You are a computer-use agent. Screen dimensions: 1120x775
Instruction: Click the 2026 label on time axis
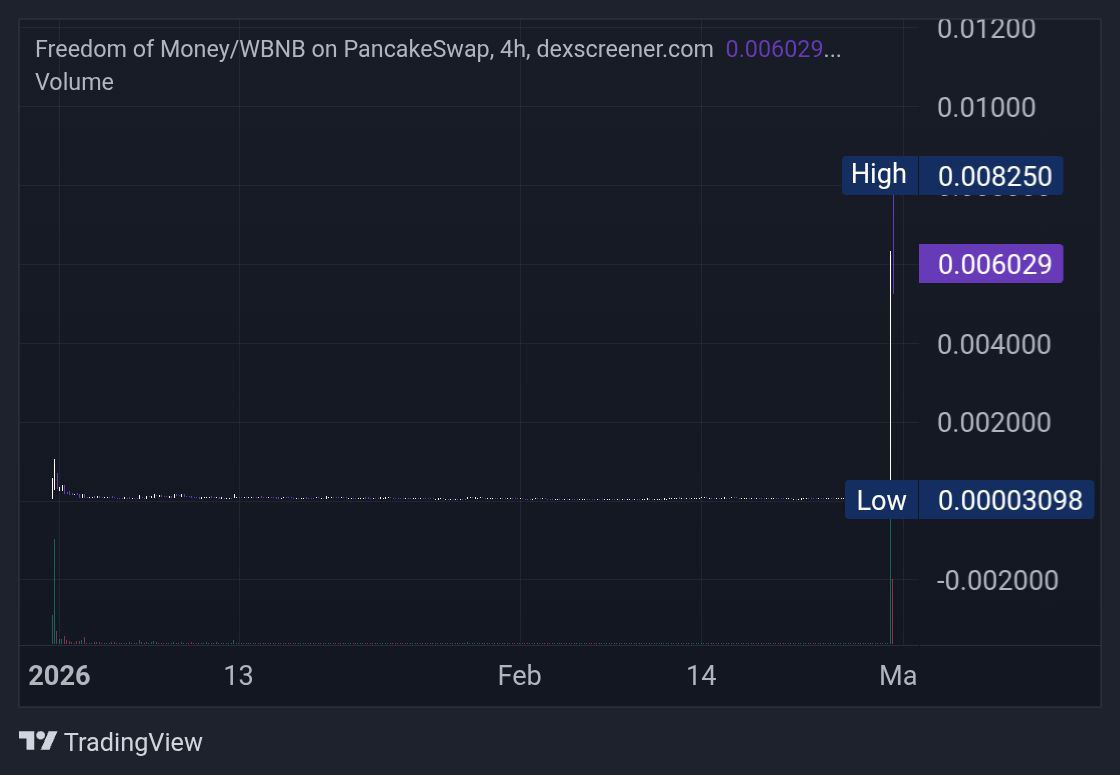click(59, 675)
